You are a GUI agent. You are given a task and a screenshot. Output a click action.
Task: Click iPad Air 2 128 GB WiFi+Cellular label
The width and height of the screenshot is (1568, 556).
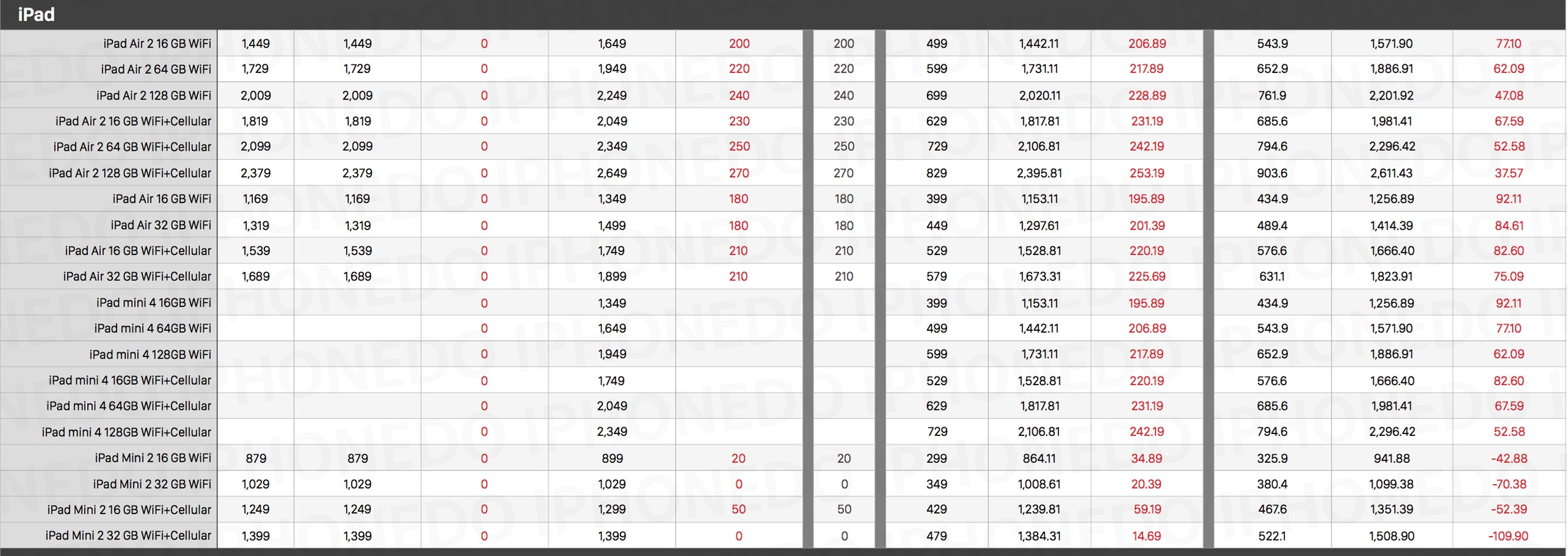(x=129, y=173)
